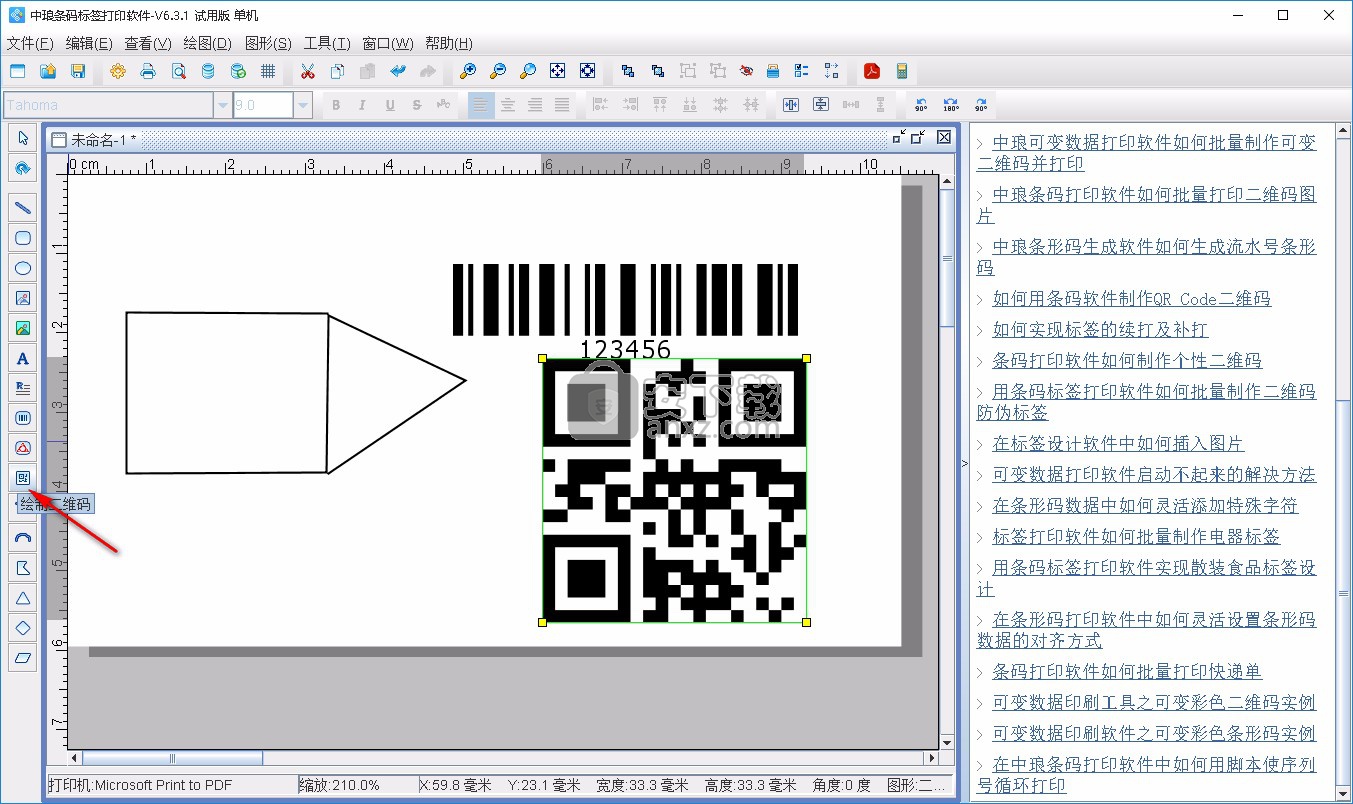Select the parallelogram shape tool

click(x=23, y=658)
